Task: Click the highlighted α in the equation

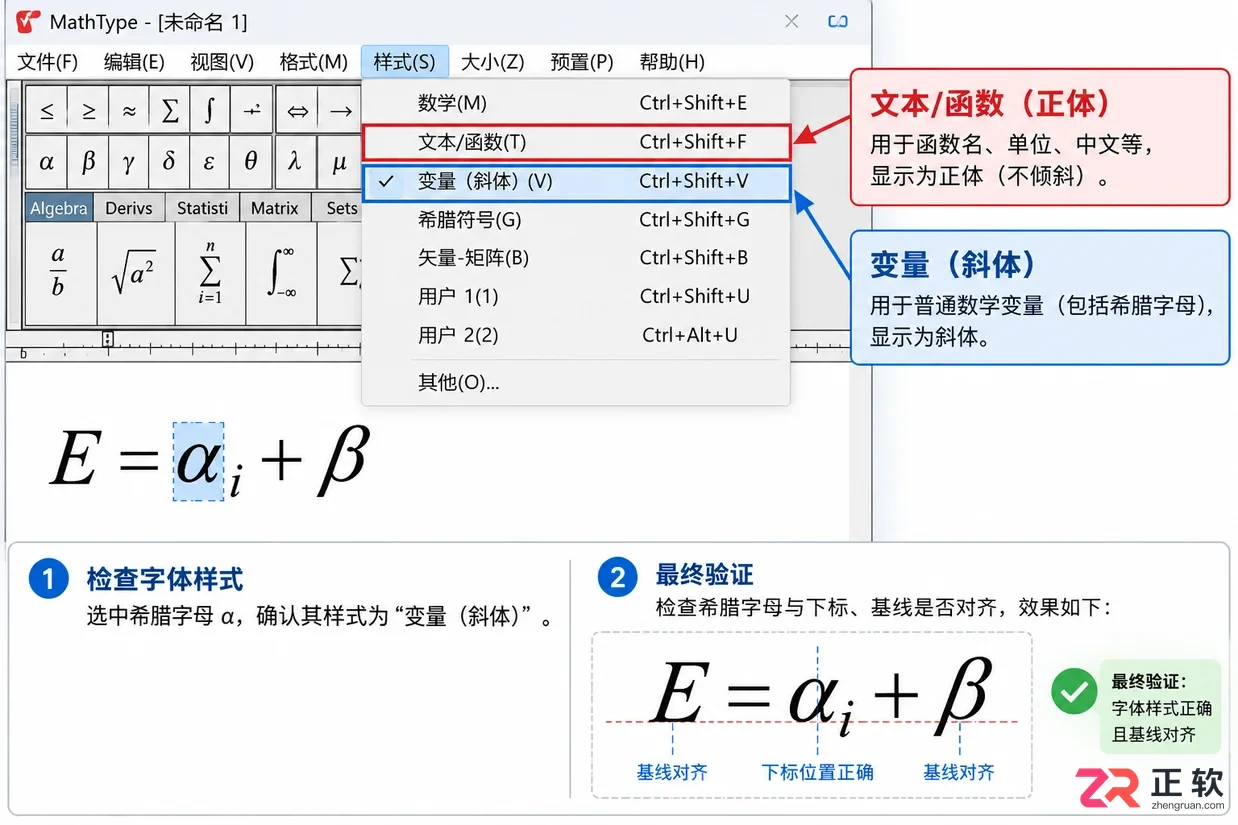Action: click(x=198, y=461)
